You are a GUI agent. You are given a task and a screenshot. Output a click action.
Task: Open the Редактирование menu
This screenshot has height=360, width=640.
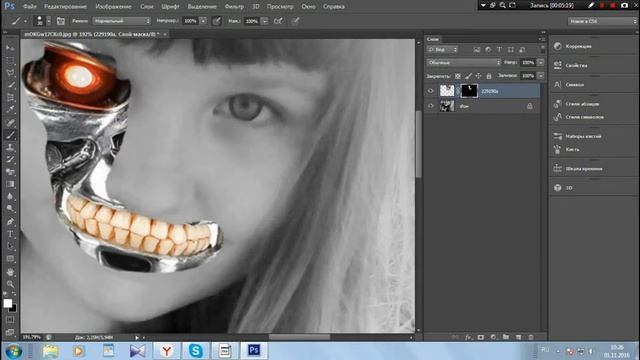click(x=65, y=7)
